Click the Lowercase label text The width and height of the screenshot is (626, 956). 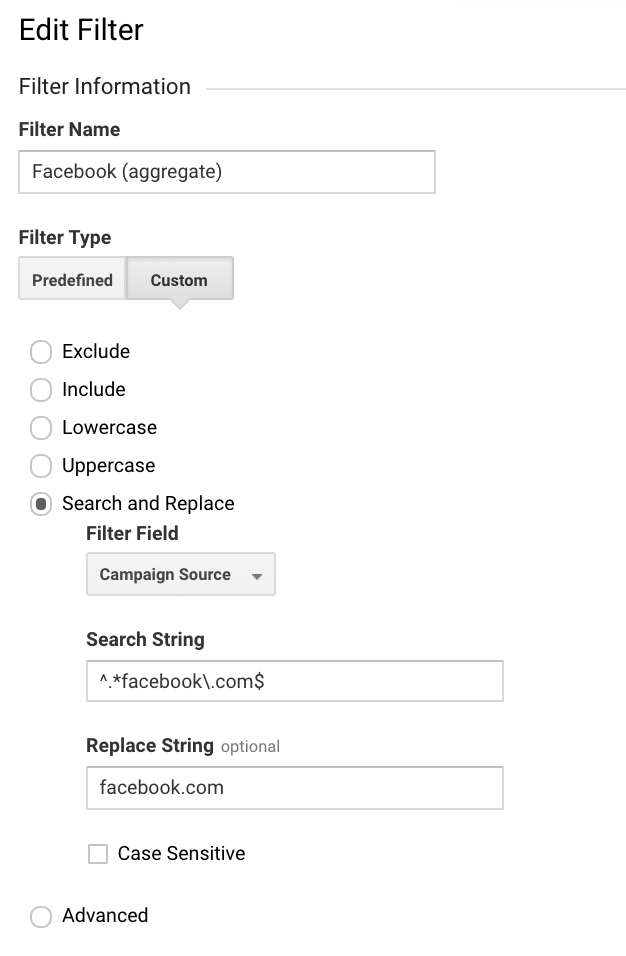point(109,428)
